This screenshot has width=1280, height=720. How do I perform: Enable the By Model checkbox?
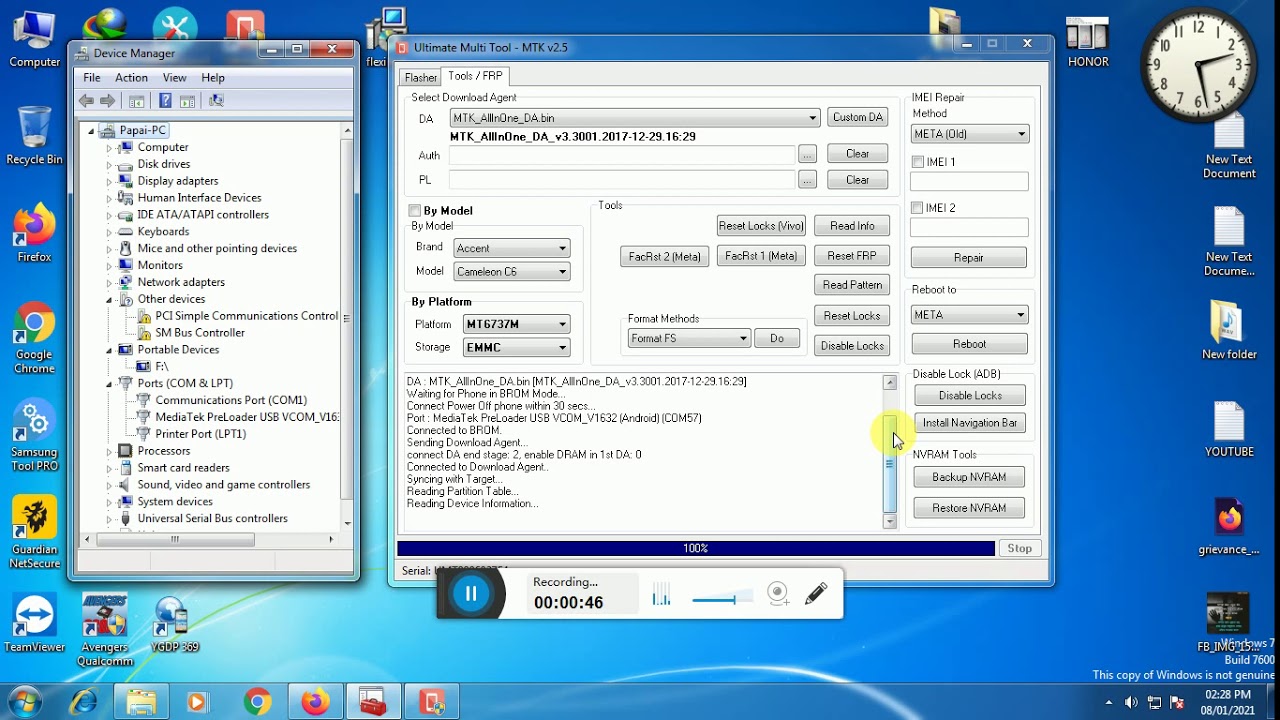[x=415, y=211]
